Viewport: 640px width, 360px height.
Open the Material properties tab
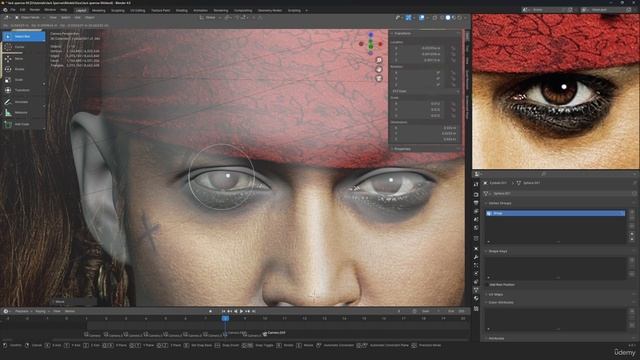pyautogui.click(x=476, y=298)
